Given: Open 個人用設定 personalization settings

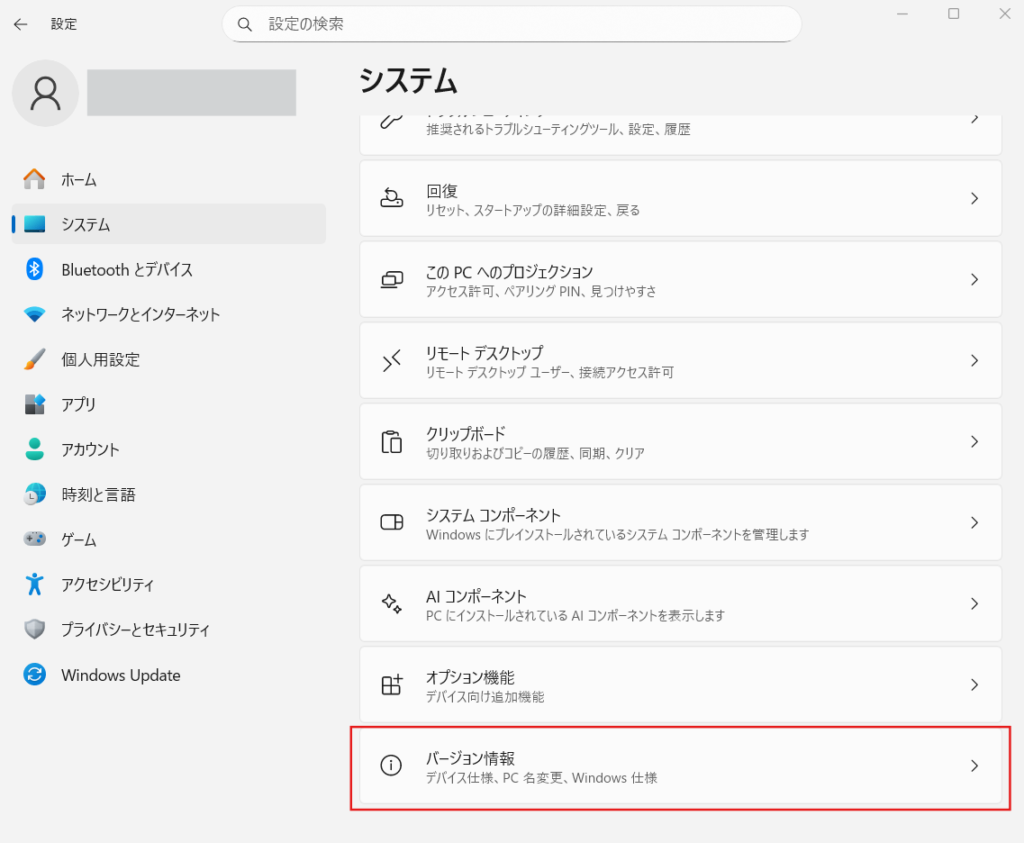Looking at the screenshot, I should [x=100, y=360].
